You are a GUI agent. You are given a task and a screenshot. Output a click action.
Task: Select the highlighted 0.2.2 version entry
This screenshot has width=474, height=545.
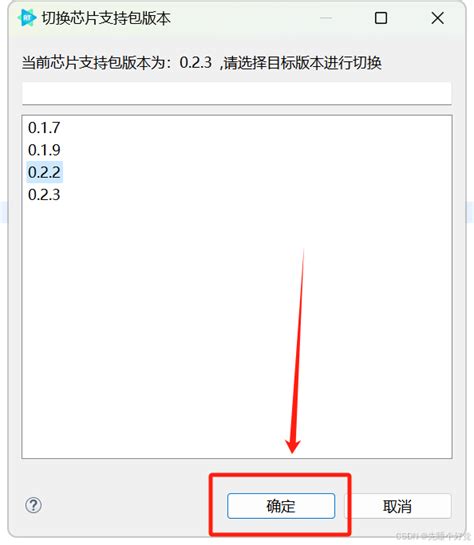pos(44,172)
